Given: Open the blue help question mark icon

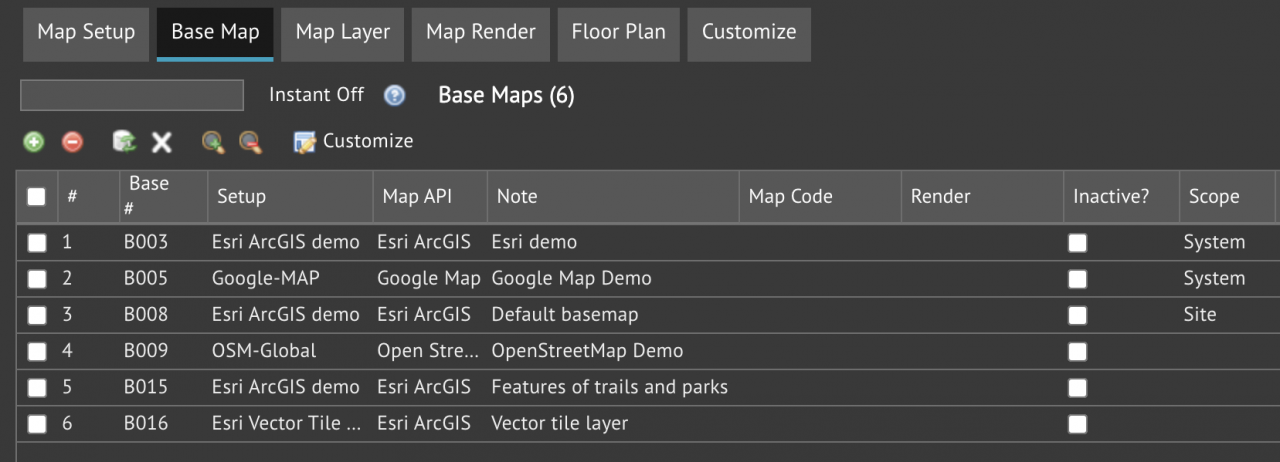Looking at the screenshot, I should pyautogui.click(x=395, y=95).
